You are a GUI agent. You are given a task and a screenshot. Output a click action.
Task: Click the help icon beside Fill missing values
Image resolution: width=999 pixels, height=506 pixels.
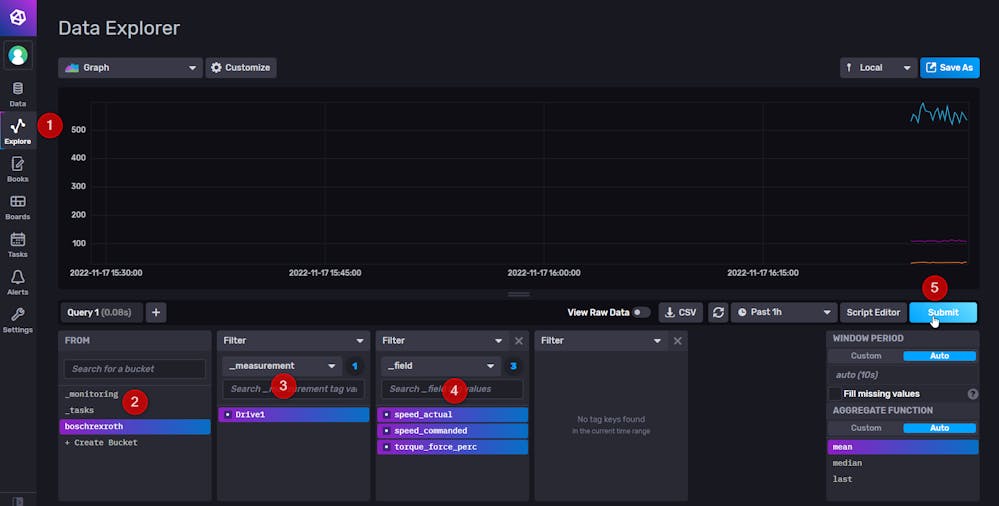coord(972,394)
